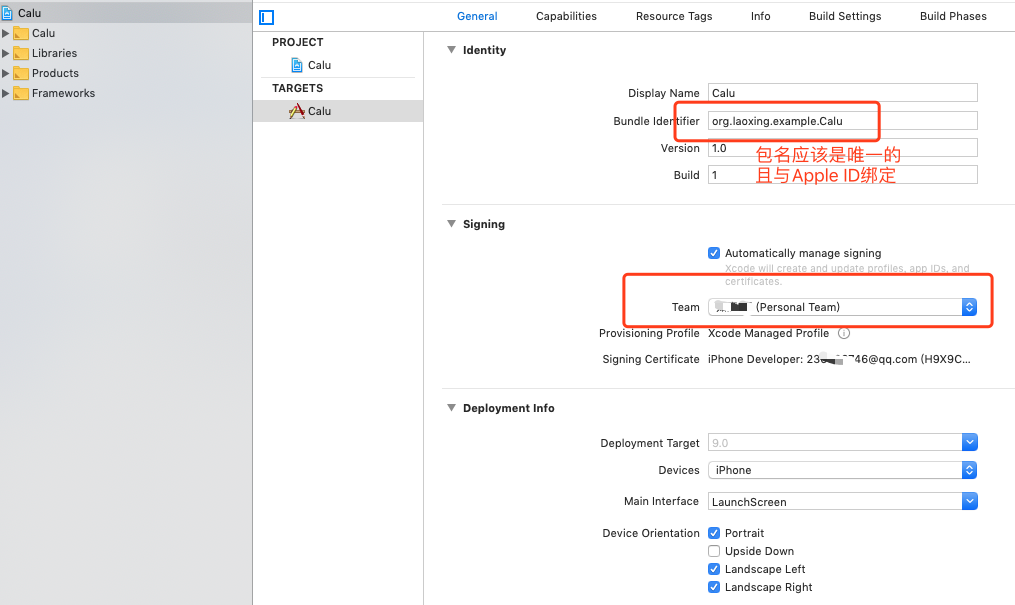This screenshot has width=1015, height=605.
Task: Click the blueprint icon of Calu under PROJECT
Action: [x=297, y=65]
